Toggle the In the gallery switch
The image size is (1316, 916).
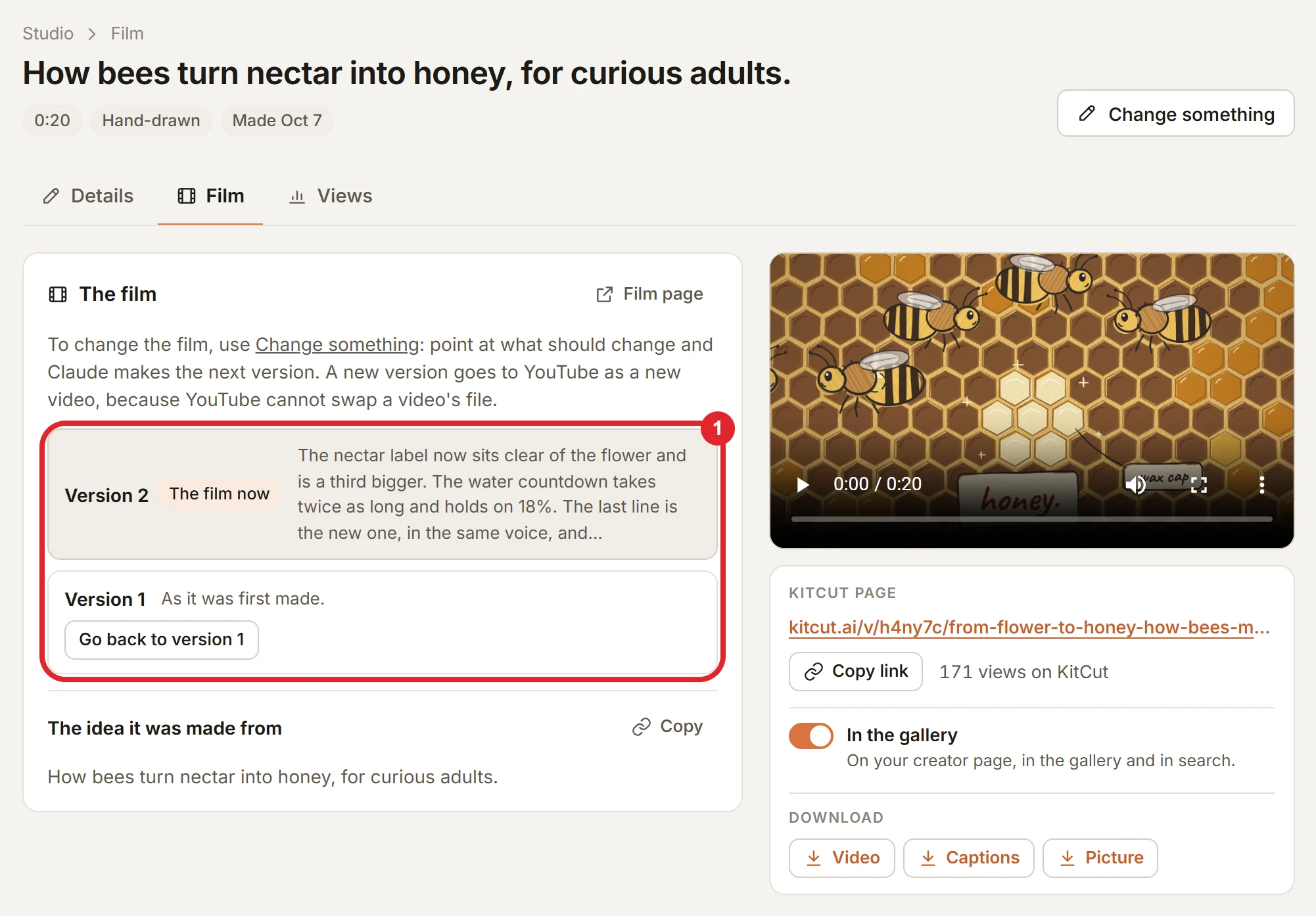pyautogui.click(x=811, y=736)
